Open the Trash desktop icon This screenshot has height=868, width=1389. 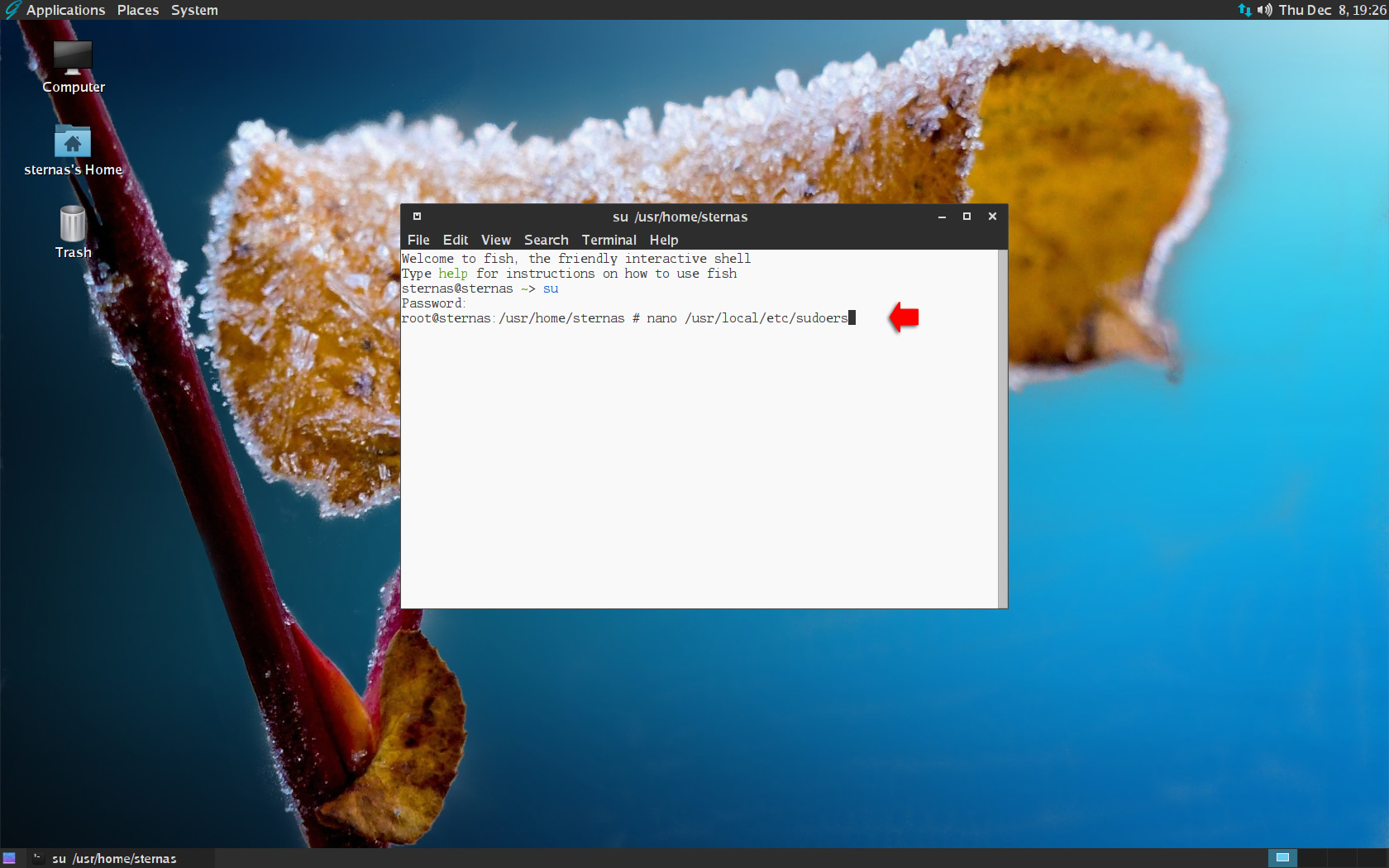(73, 232)
